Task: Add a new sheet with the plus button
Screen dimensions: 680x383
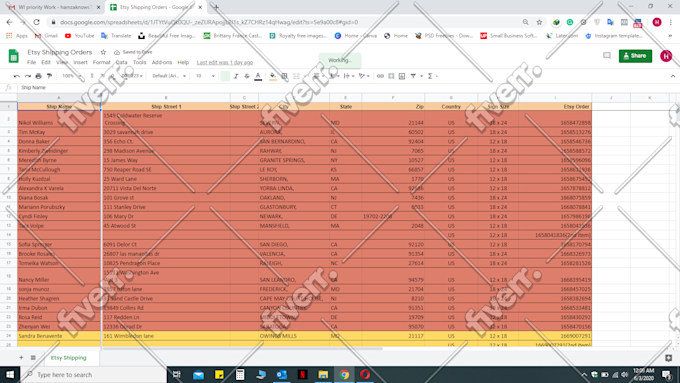Action: tap(21, 358)
